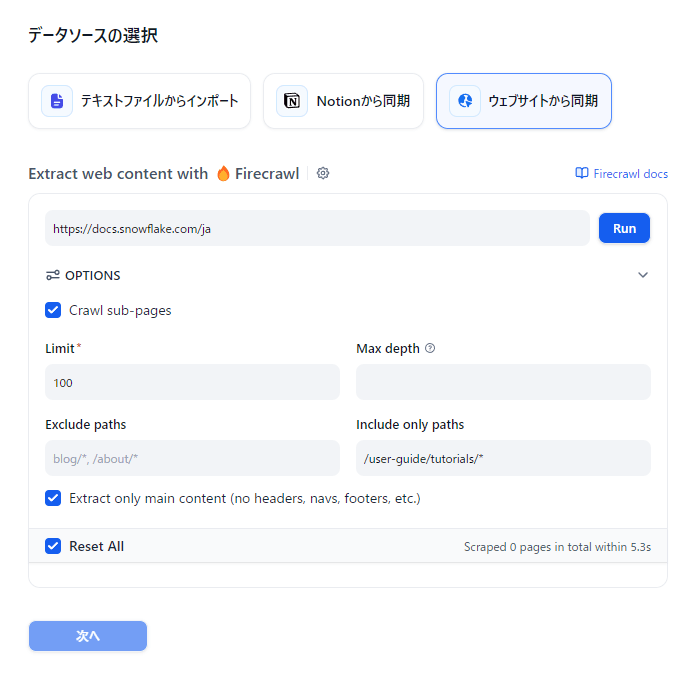Viewport: 694px width, 675px height.
Task: Toggle Extract only main content checkbox
Action: (x=53, y=498)
